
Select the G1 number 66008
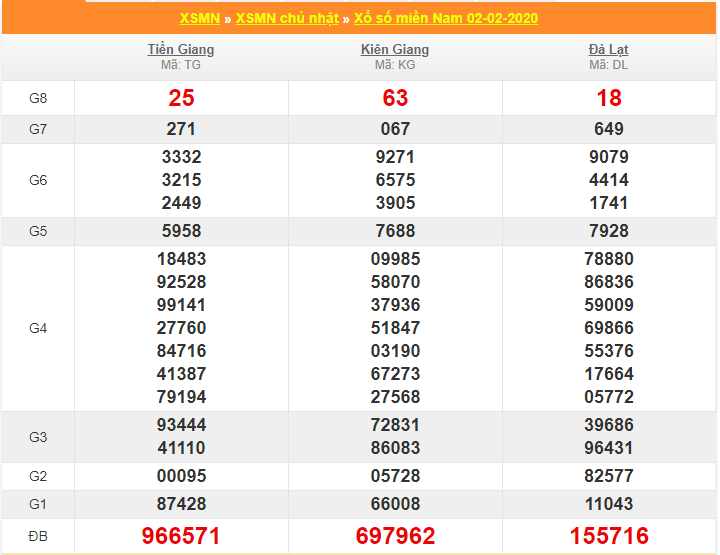tap(395, 504)
